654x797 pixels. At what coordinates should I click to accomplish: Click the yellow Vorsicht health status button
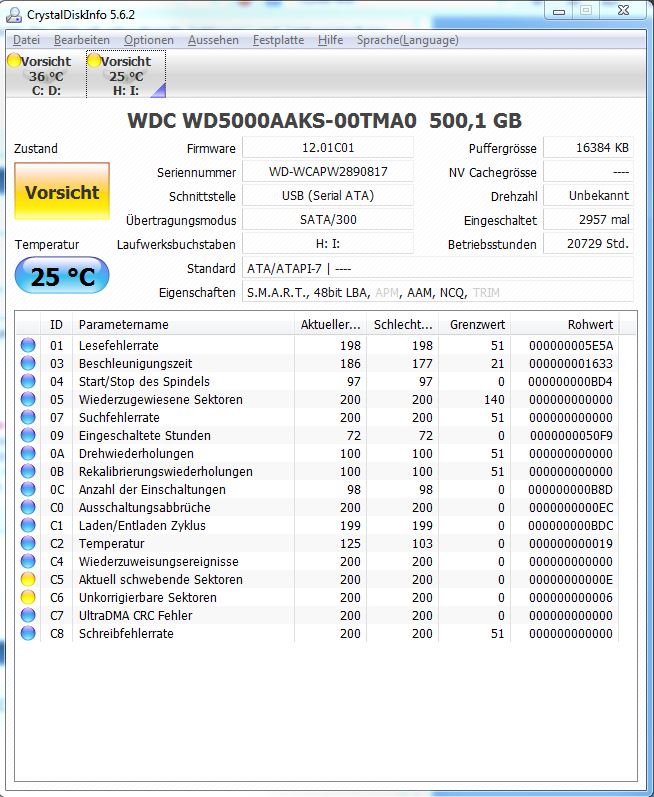(62, 192)
